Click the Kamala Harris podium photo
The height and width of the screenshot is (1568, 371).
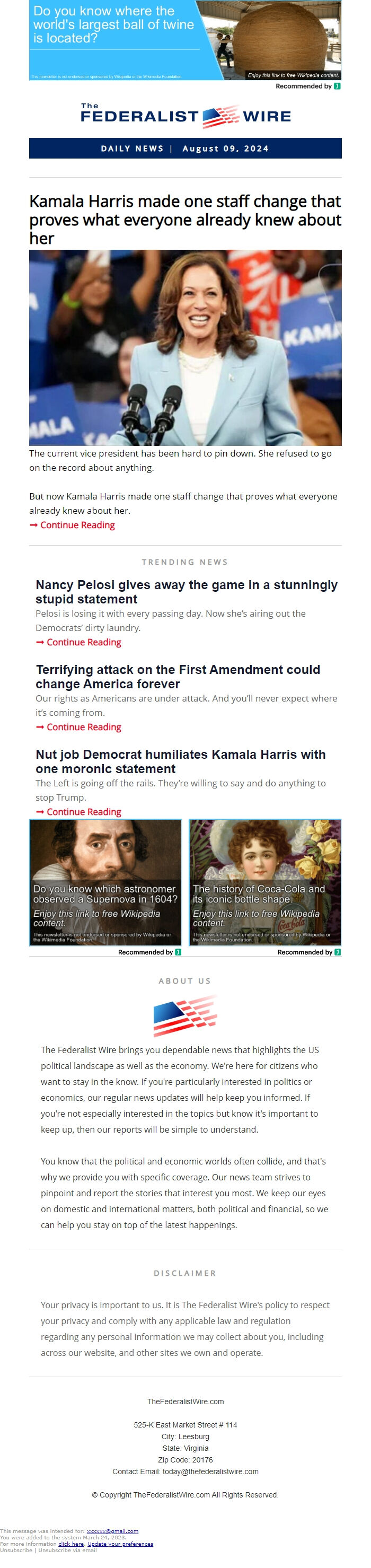coord(185,347)
